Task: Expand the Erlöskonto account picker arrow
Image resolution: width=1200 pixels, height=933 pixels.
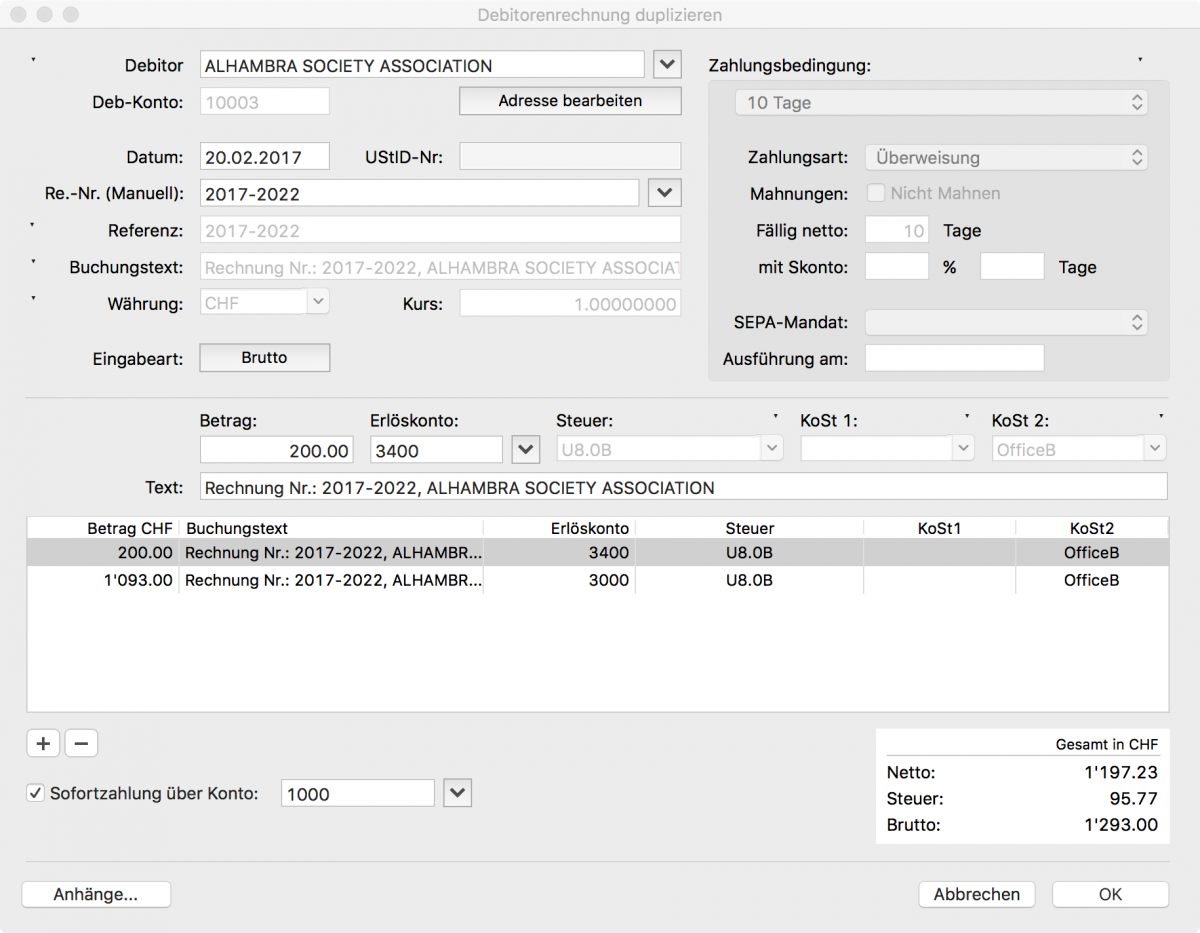Action: click(x=526, y=450)
